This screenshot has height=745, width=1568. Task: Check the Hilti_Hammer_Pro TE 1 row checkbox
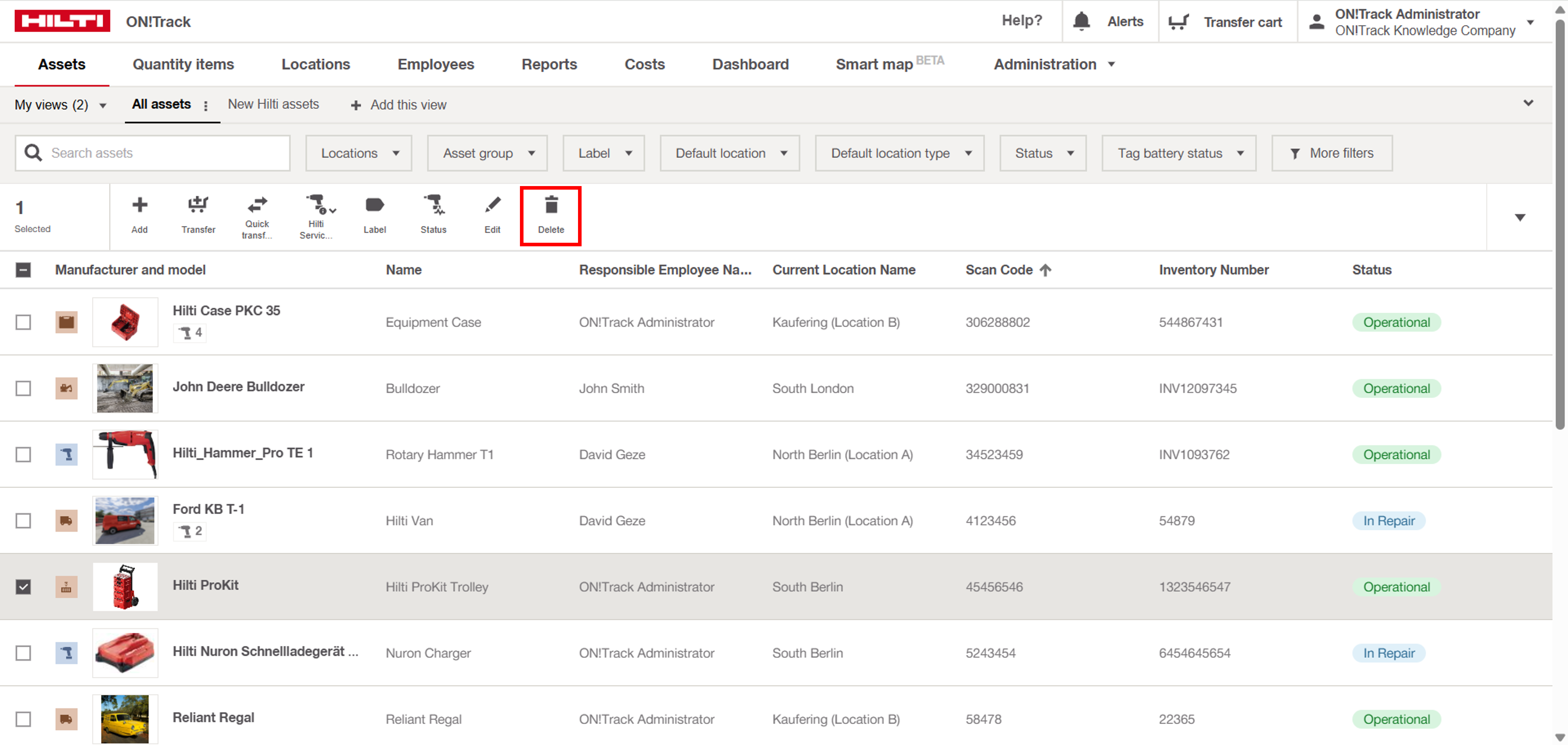tap(23, 455)
